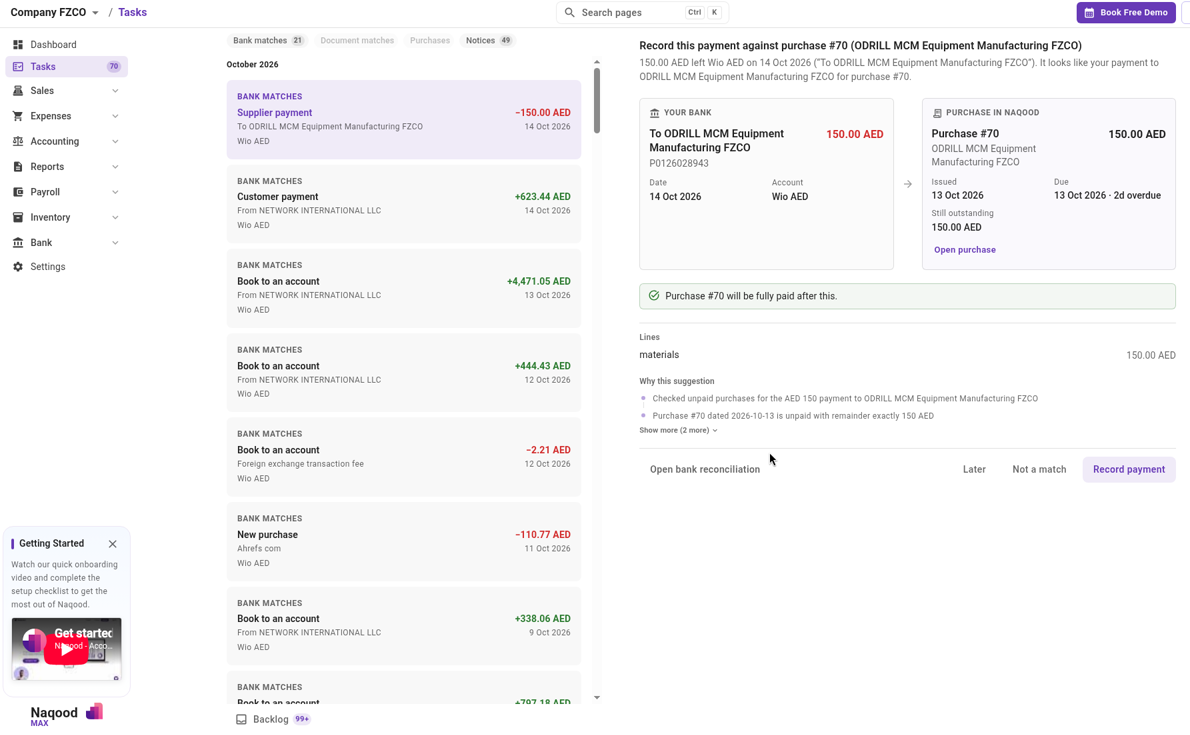This screenshot has height=735, width=1190.
Task: Expand Show more (2 more) reasons
Action: tap(678, 431)
